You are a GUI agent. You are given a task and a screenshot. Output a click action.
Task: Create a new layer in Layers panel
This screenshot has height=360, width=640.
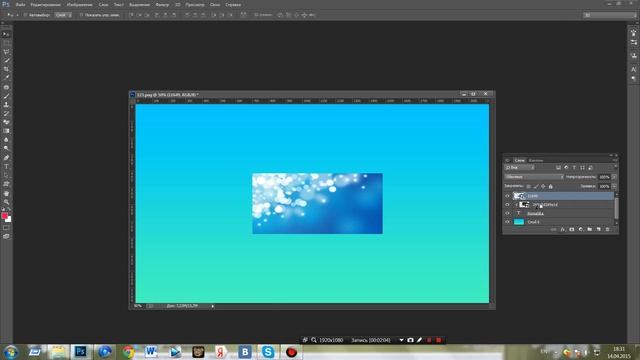point(598,229)
